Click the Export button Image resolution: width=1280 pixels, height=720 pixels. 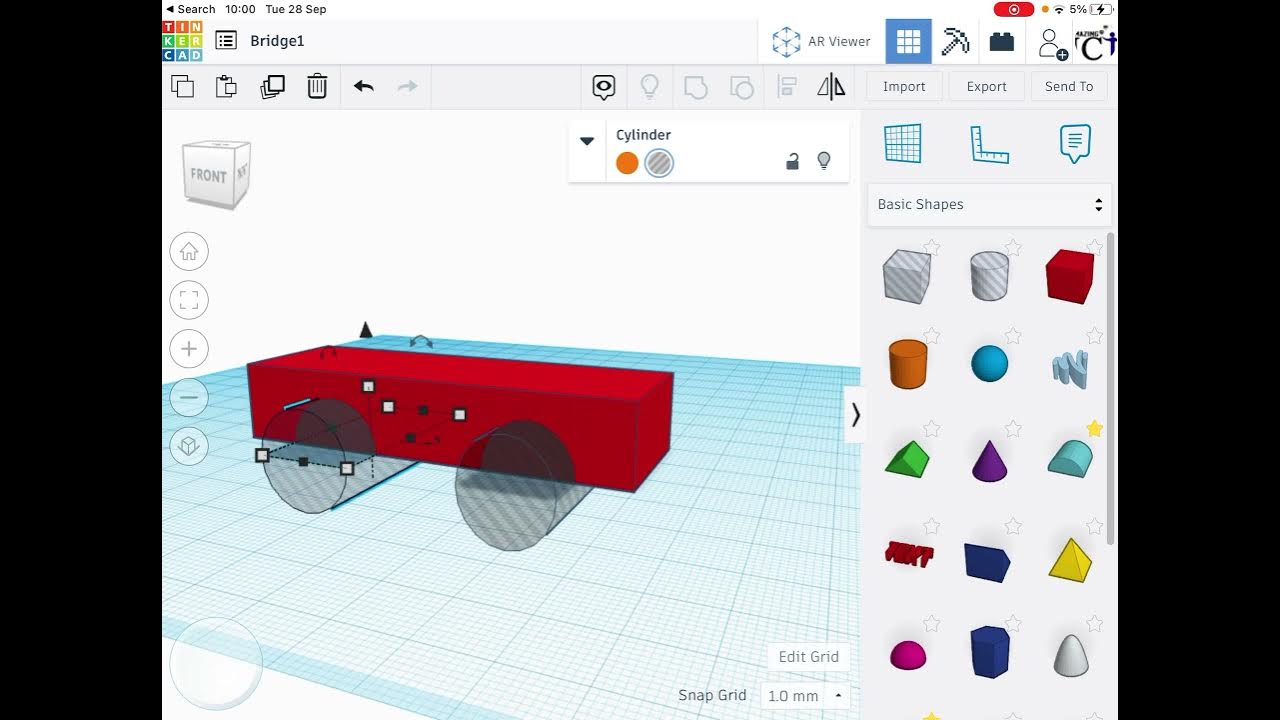pyautogui.click(x=986, y=86)
